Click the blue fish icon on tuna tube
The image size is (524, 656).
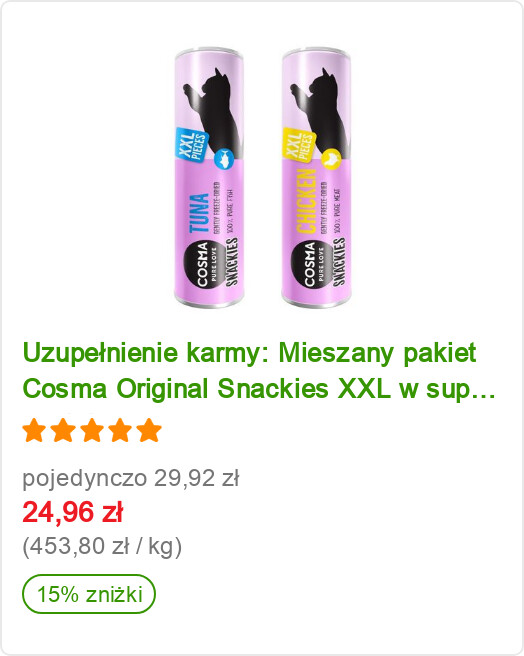tap(223, 158)
